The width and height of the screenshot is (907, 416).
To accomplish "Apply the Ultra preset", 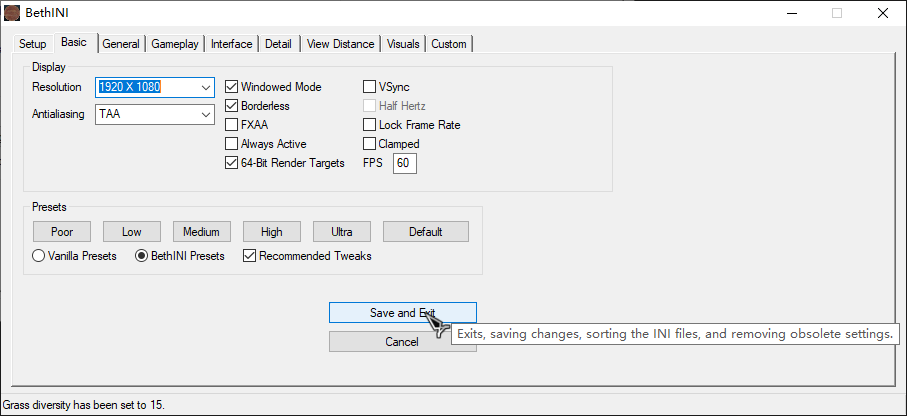I will click(x=342, y=231).
